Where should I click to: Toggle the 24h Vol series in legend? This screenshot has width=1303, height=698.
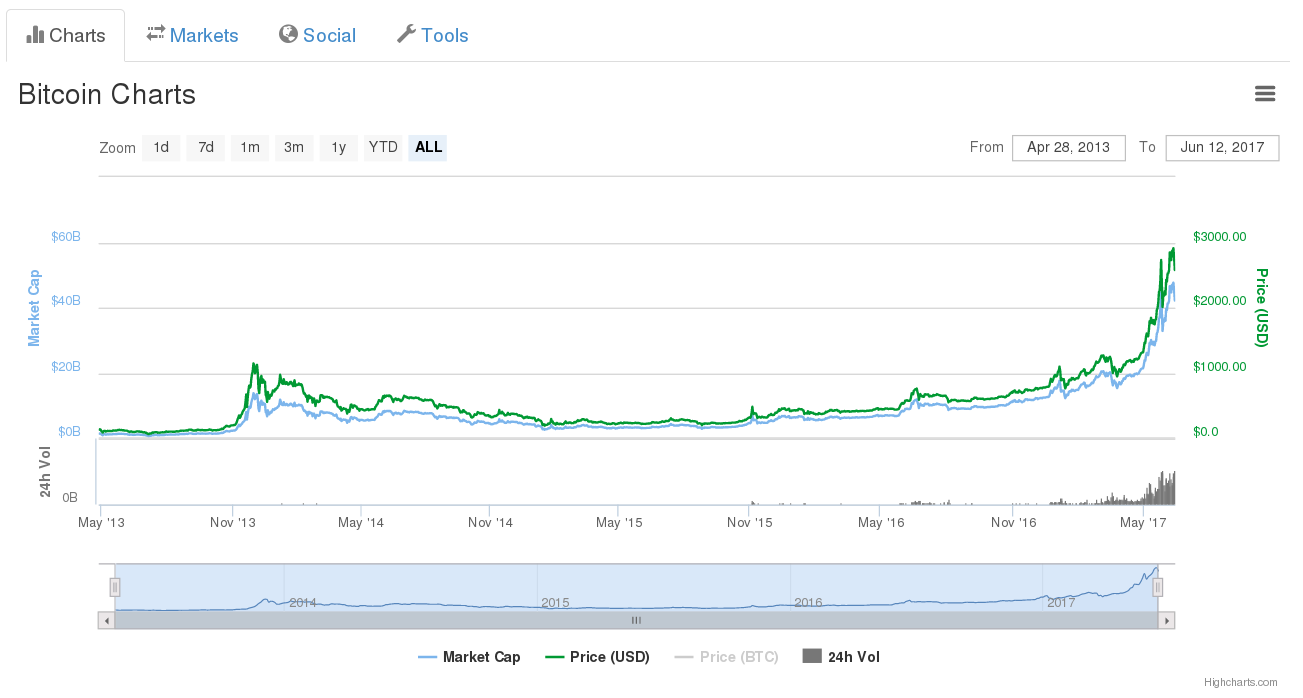841,657
